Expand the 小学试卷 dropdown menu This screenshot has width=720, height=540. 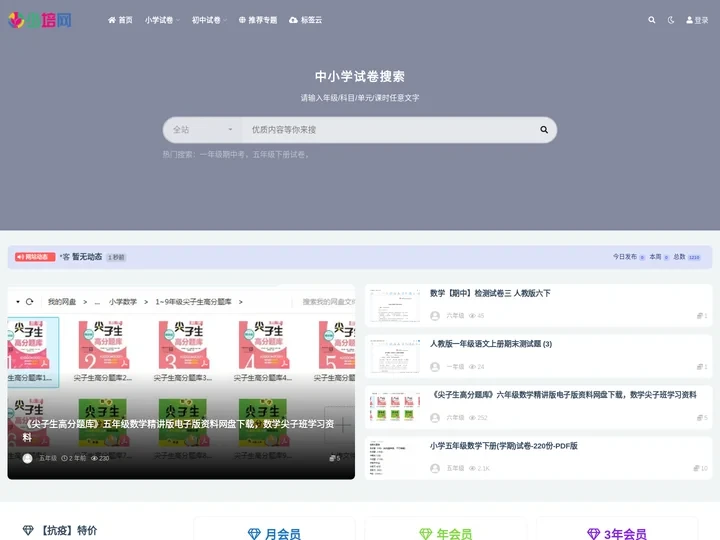coord(162,20)
